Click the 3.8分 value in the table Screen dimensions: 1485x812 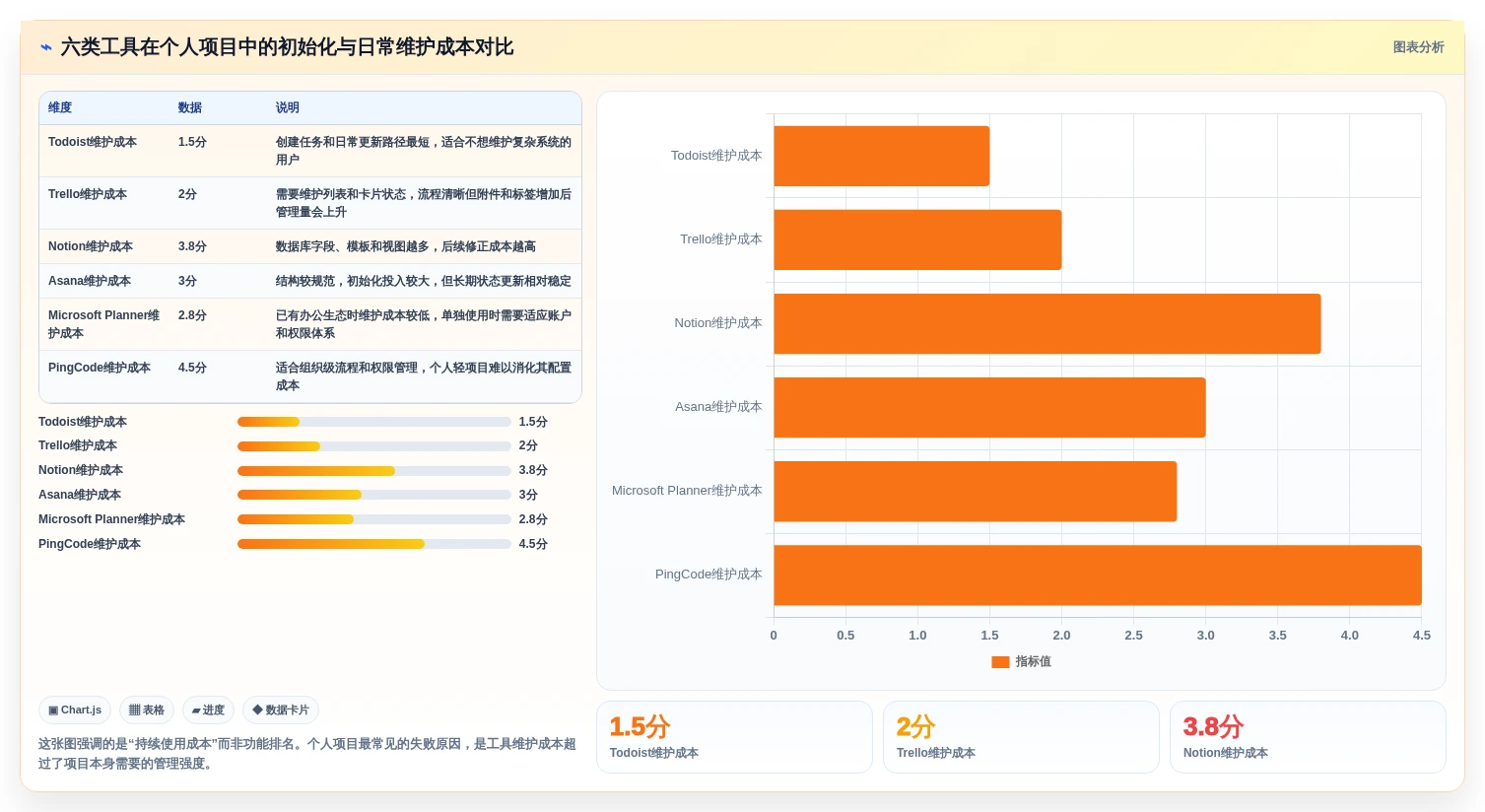point(192,246)
